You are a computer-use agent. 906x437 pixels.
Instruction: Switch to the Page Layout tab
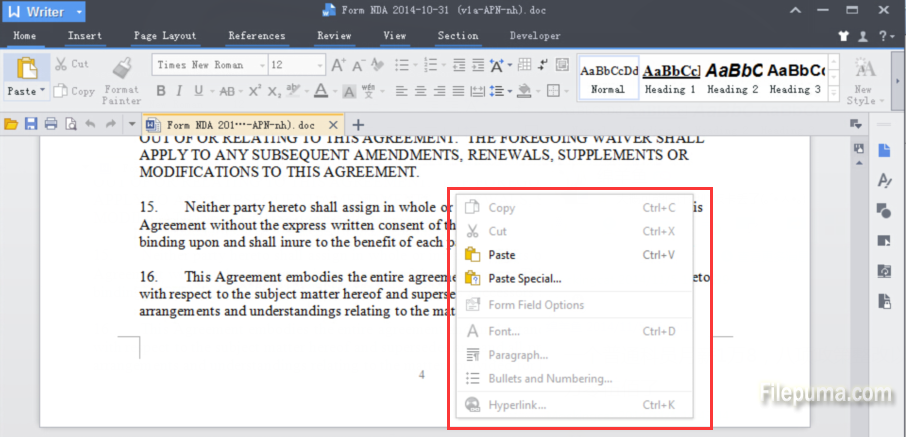tap(164, 36)
